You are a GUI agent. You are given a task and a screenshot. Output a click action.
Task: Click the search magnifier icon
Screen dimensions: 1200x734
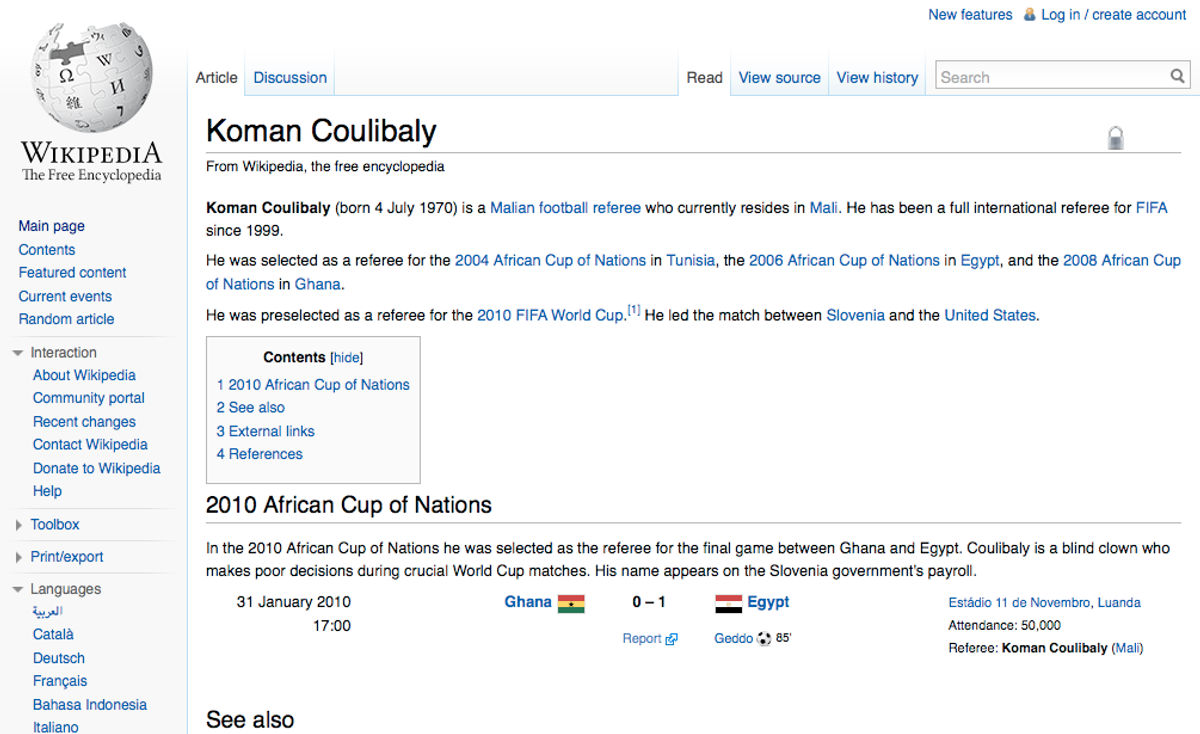1177,76
